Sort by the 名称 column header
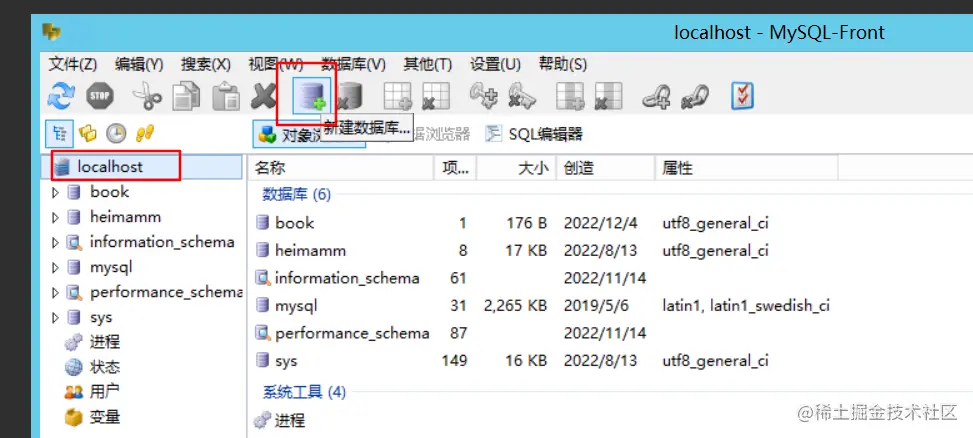 (341, 168)
